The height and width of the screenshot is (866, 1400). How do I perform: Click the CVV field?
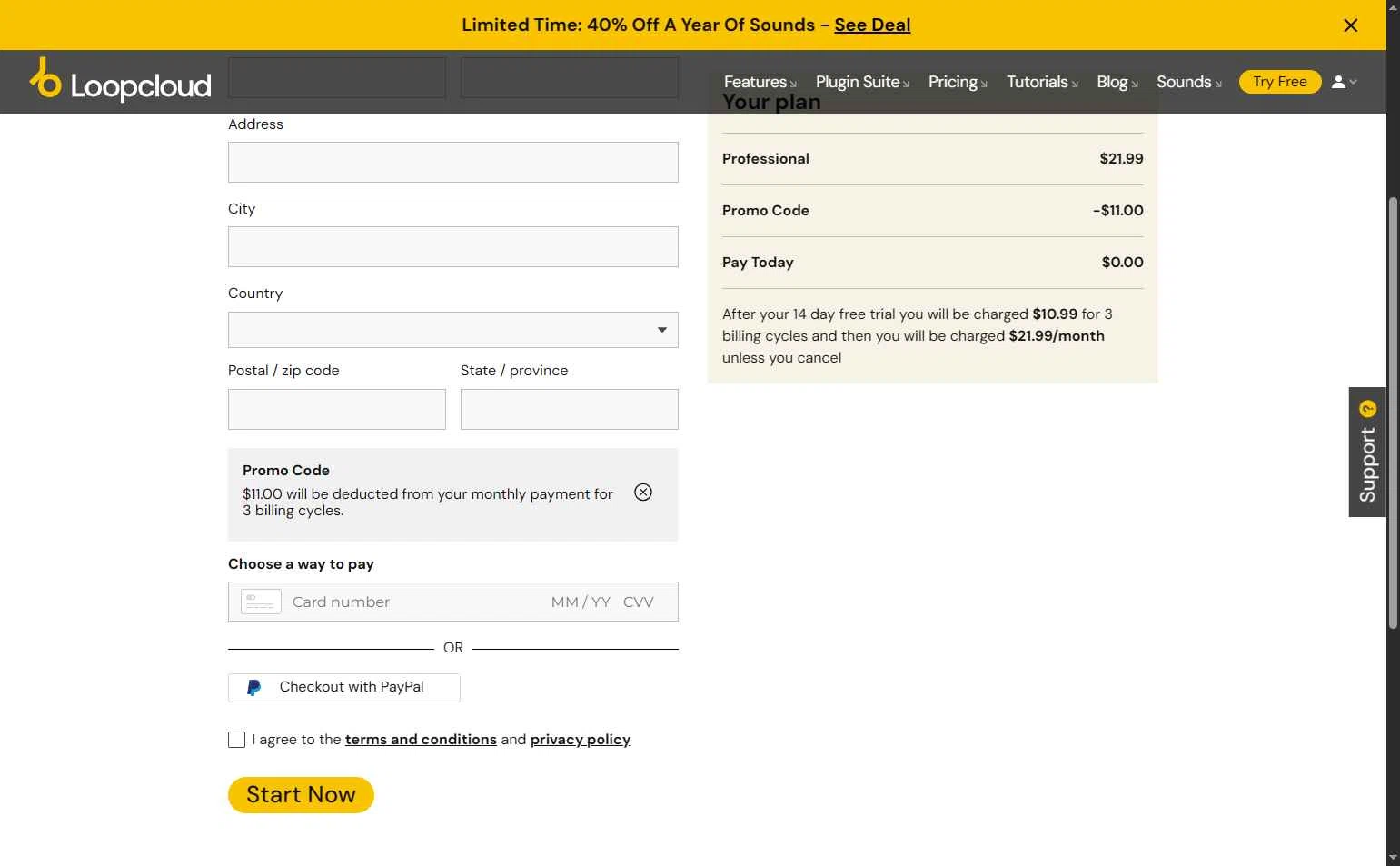point(639,602)
